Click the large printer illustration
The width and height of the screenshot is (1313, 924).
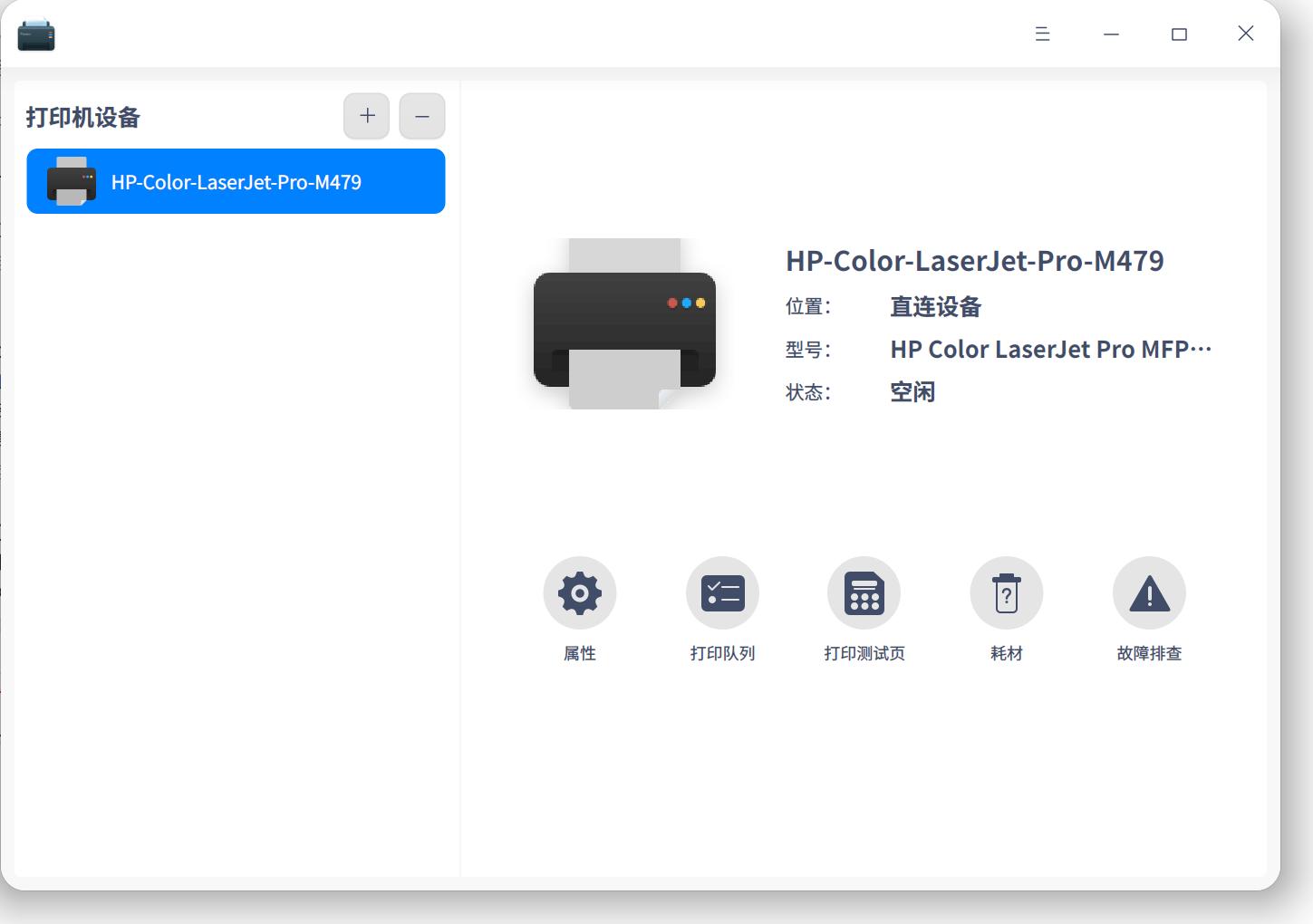625,323
